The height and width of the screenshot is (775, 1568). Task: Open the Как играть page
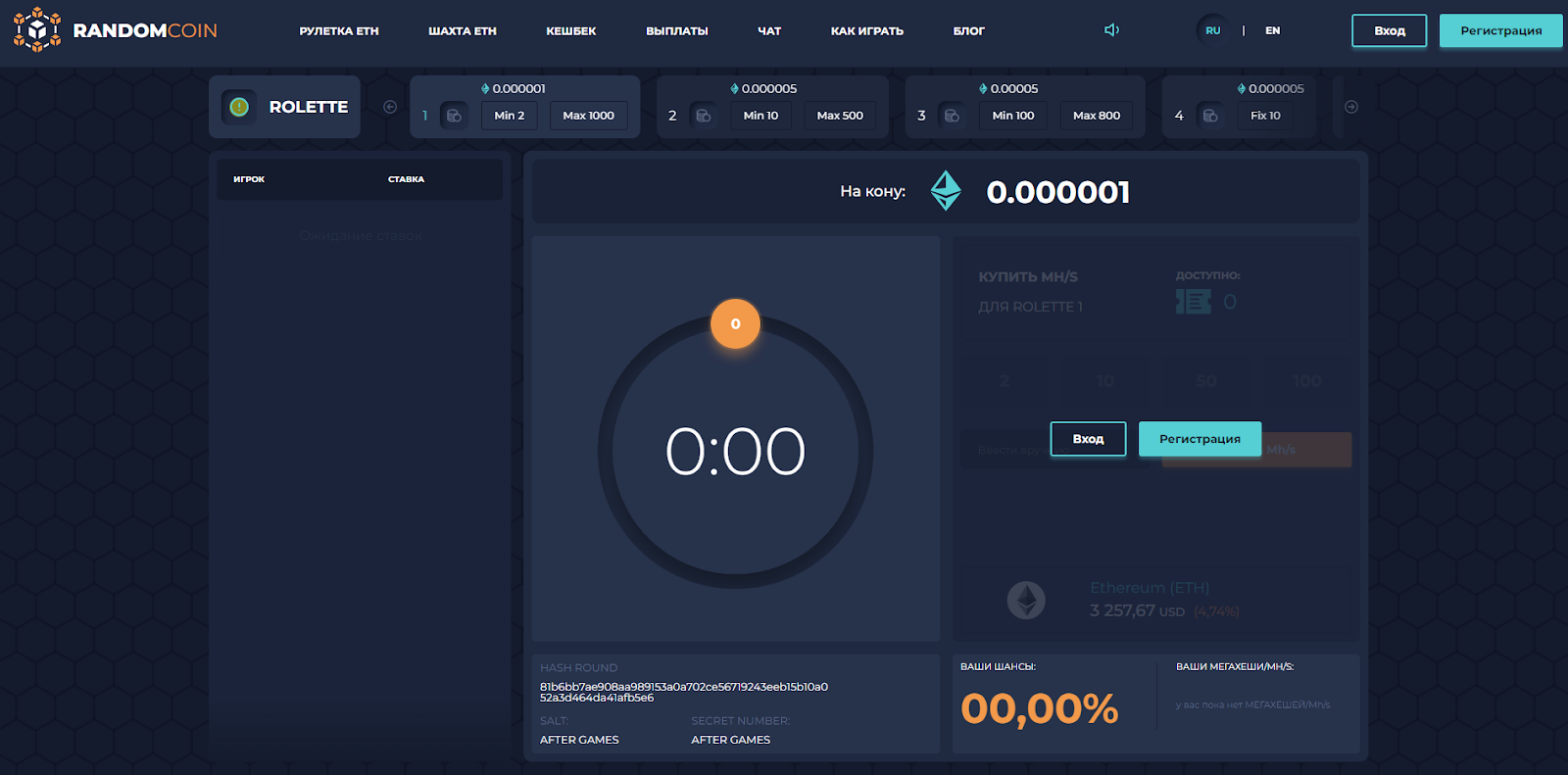(867, 31)
